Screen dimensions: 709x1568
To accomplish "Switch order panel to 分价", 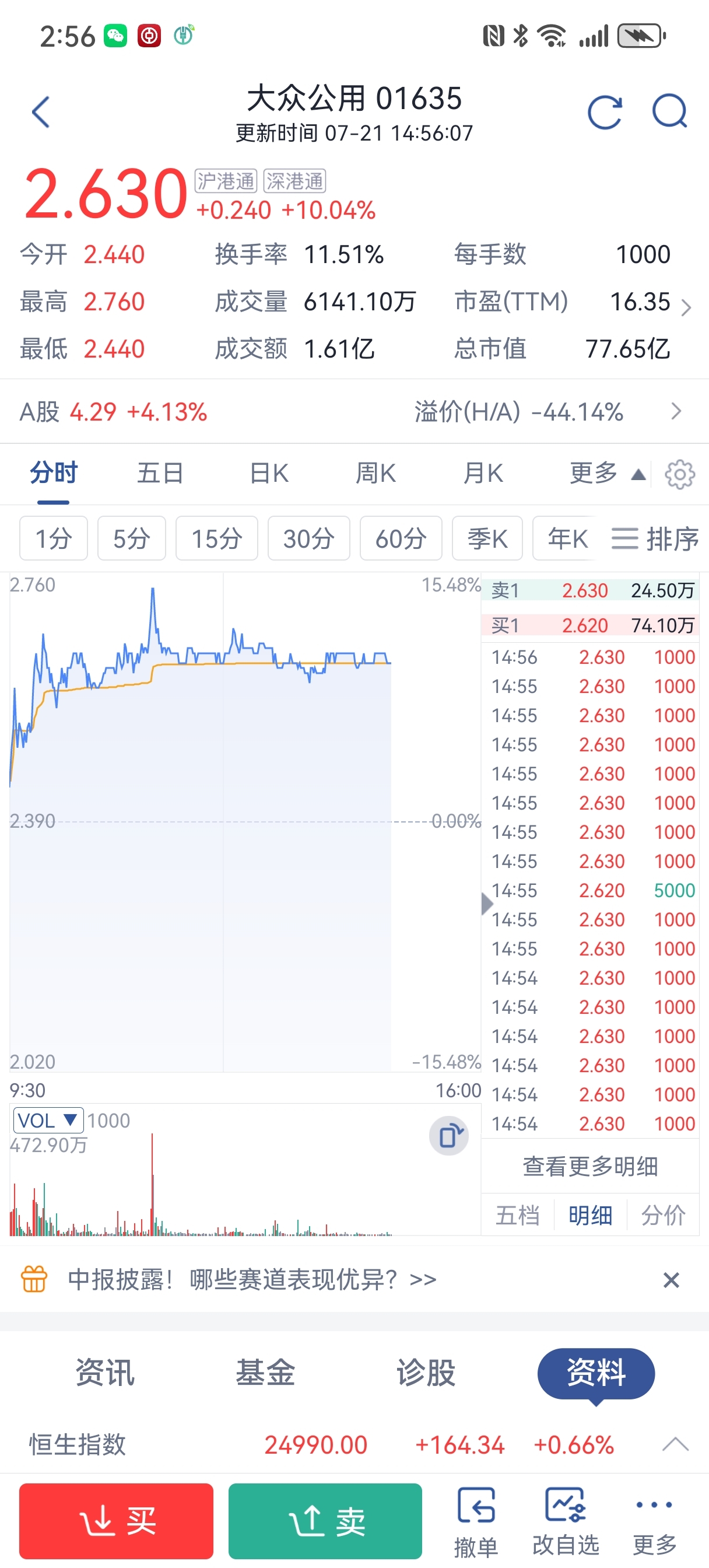I will coord(664,1215).
